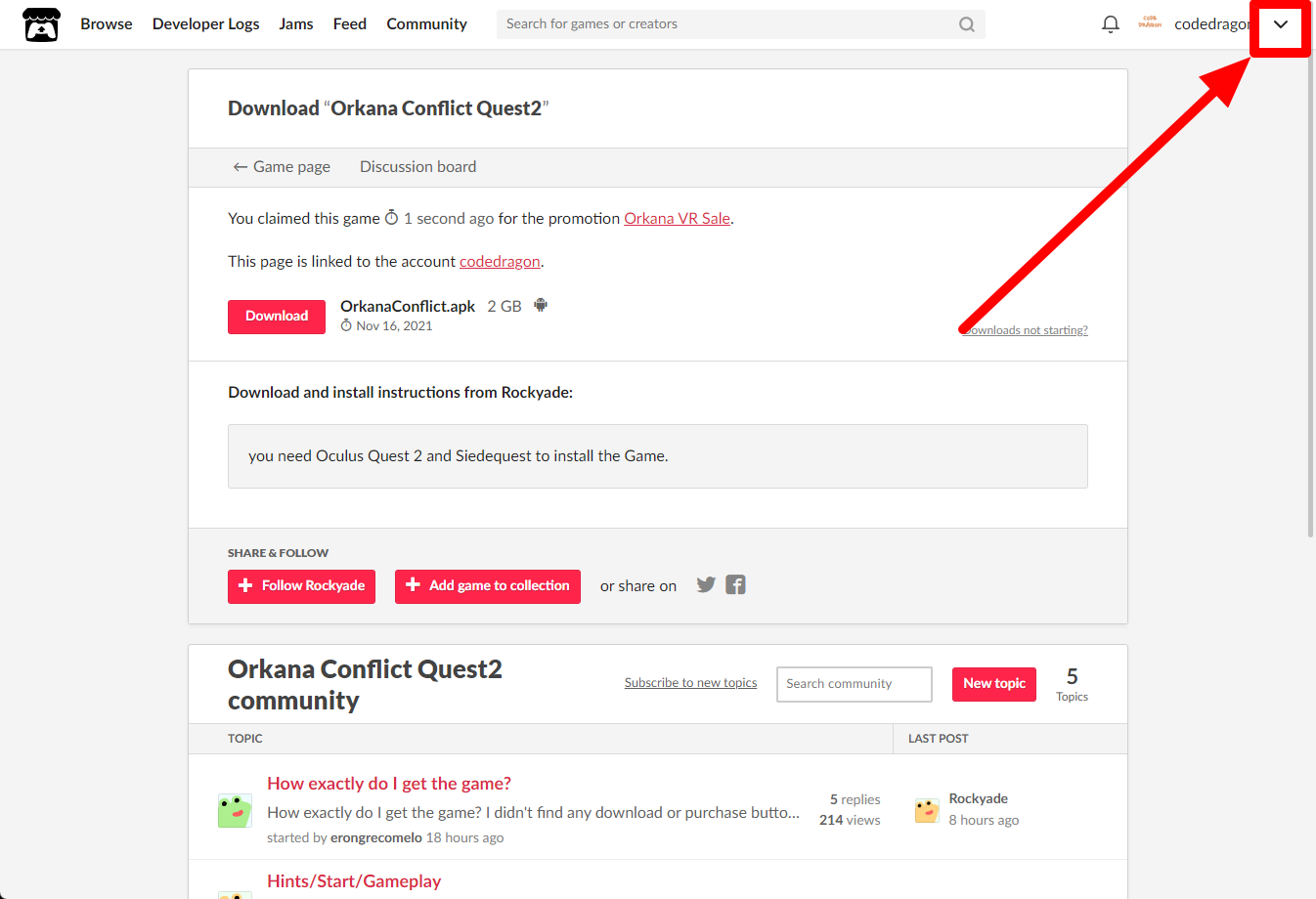Focus the Search community field
Viewport: 1316px width, 899px height.
coord(855,684)
